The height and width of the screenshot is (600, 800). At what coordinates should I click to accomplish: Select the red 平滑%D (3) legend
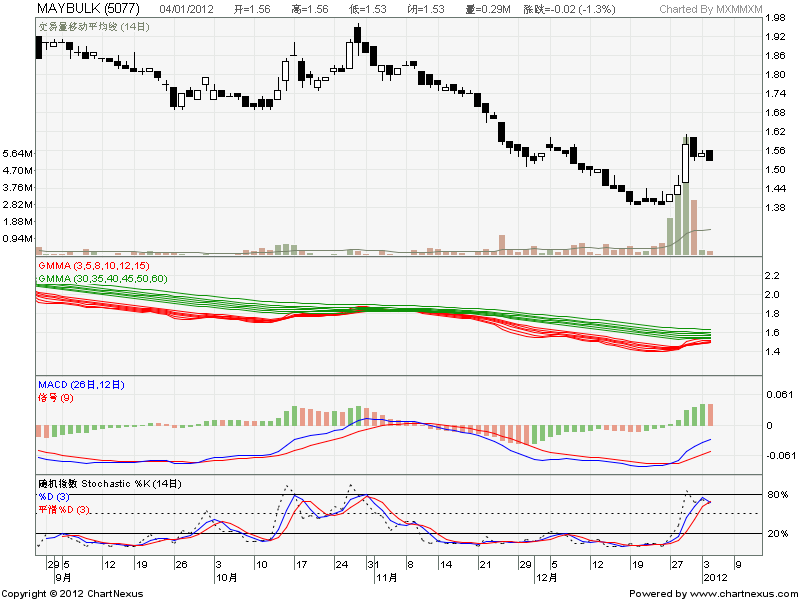pyautogui.click(x=65, y=510)
